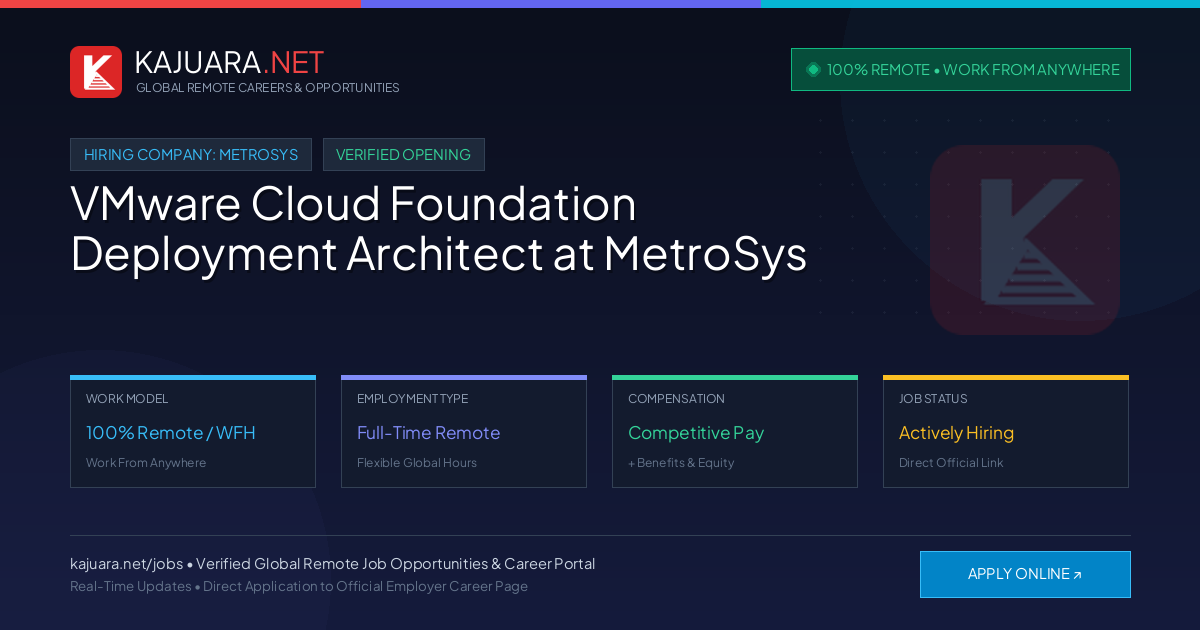Click the + Benefits & Equity subtext
This screenshot has width=1200, height=630.
(x=681, y=463)
